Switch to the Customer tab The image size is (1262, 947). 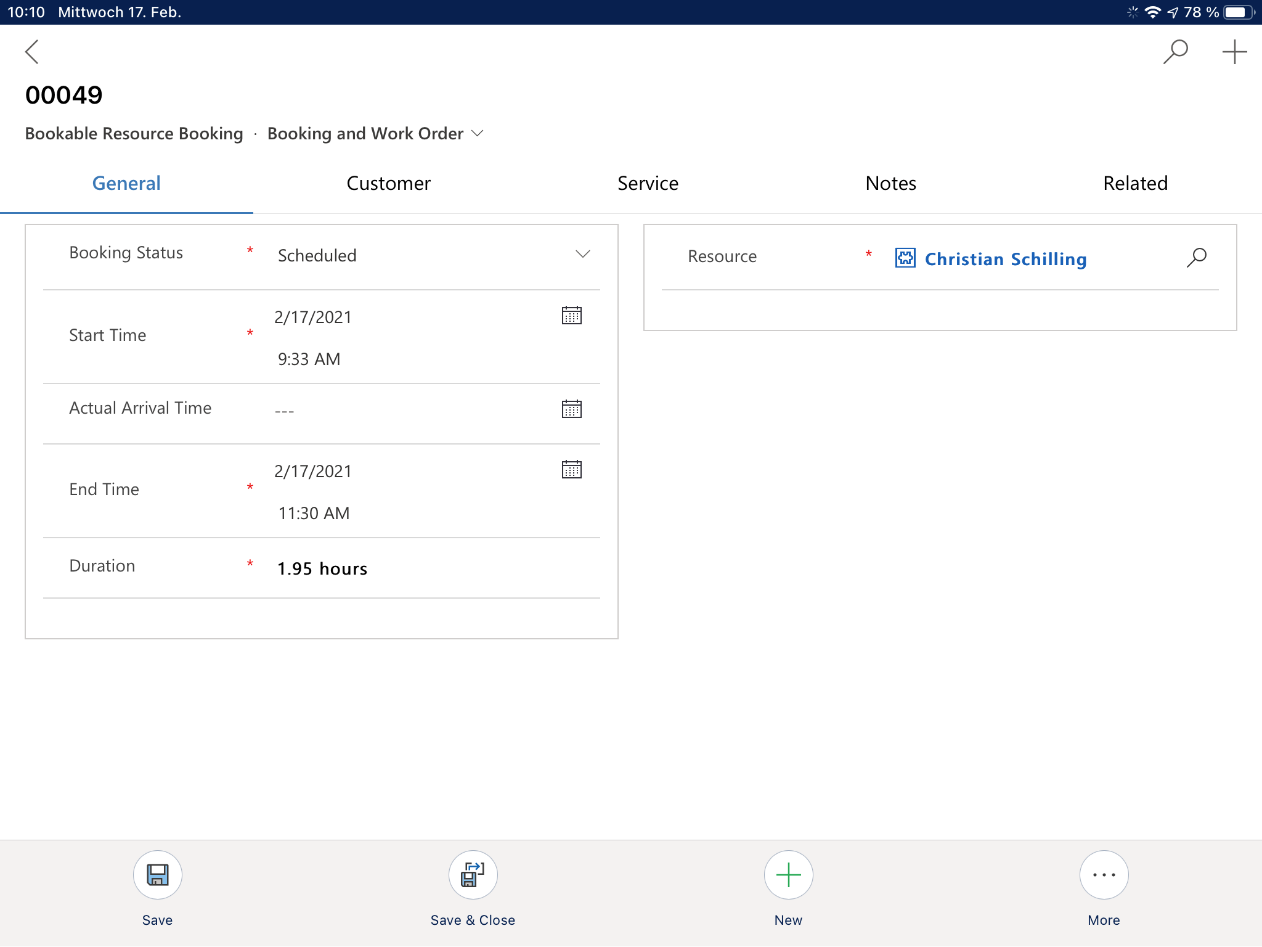388,184
